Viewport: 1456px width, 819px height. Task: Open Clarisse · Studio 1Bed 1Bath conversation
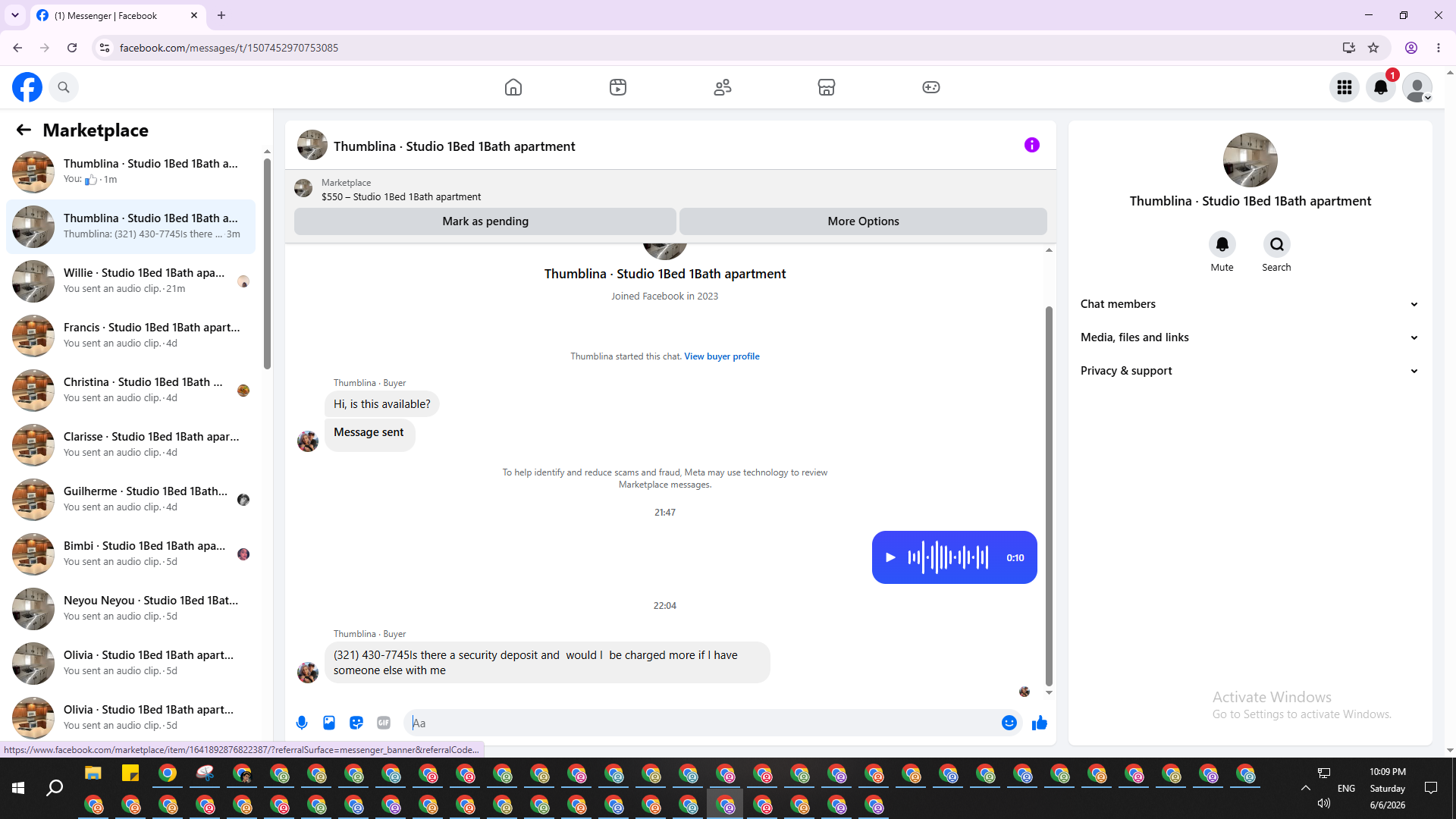pos(130,445)
